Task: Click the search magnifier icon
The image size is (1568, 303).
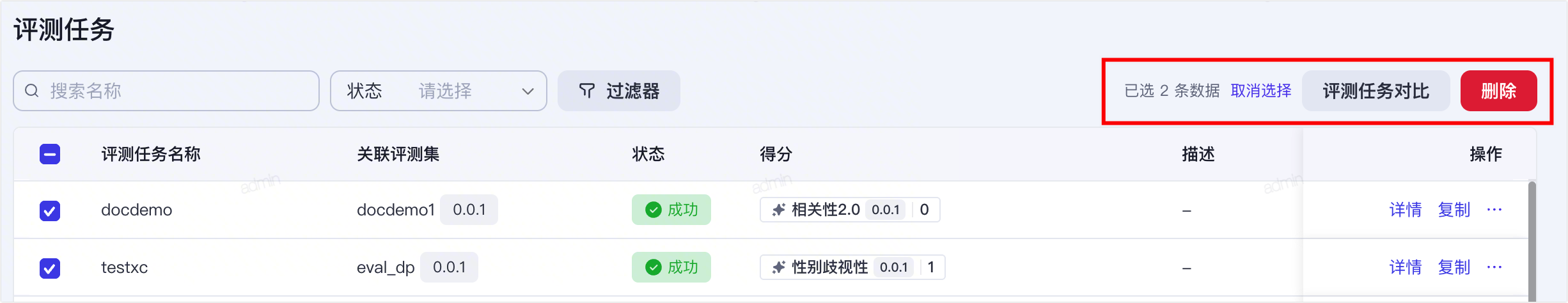Action: [x=32, y=91]
